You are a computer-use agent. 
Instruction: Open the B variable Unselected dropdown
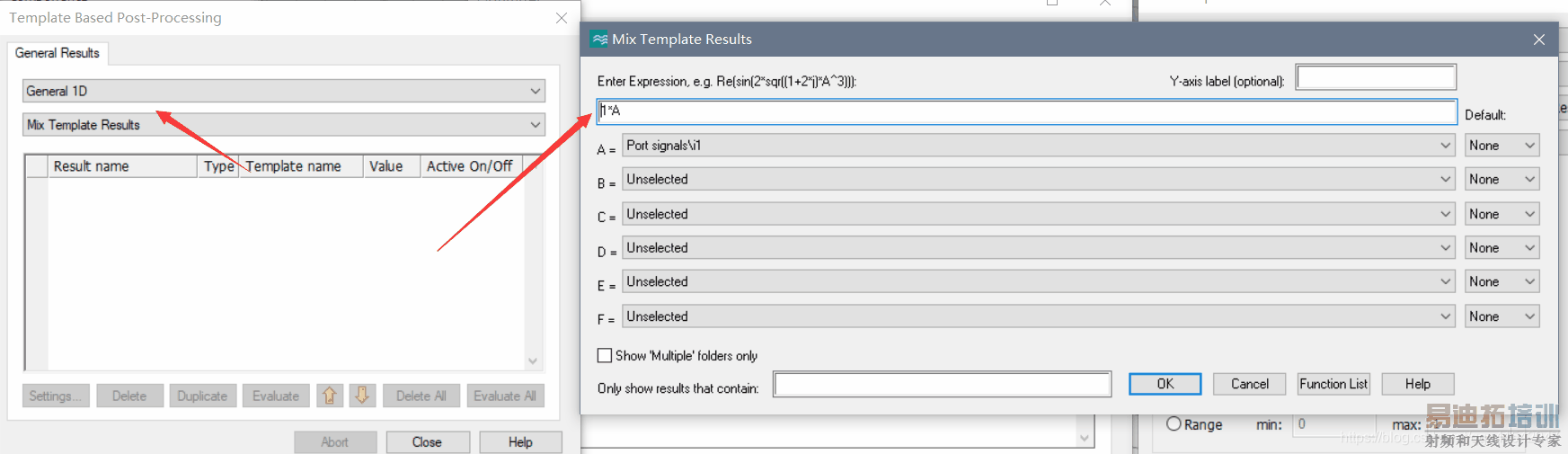pos(1038,180)
